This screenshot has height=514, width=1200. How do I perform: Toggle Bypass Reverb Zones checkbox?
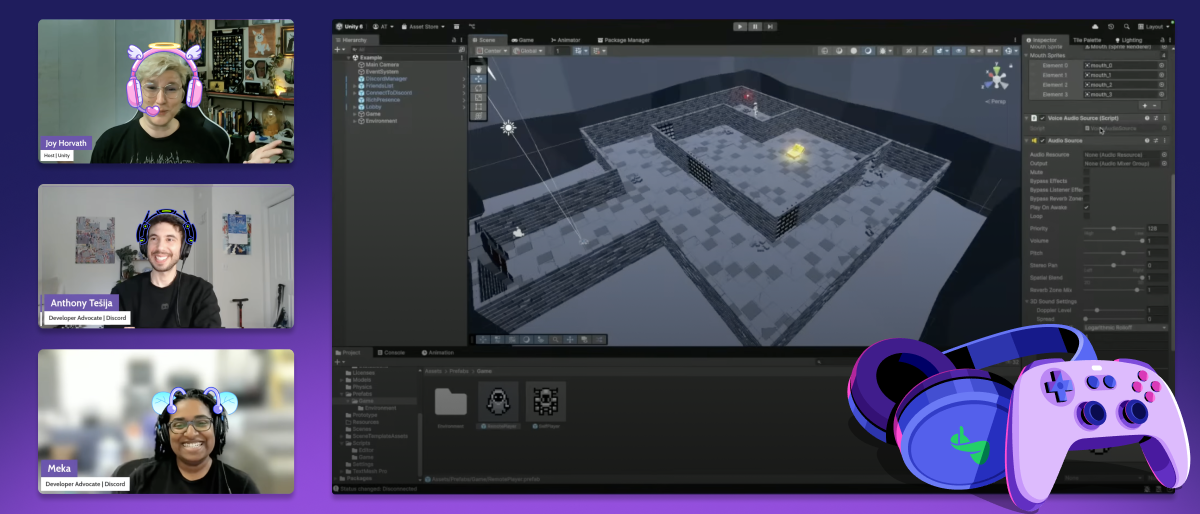[1086, 199]
